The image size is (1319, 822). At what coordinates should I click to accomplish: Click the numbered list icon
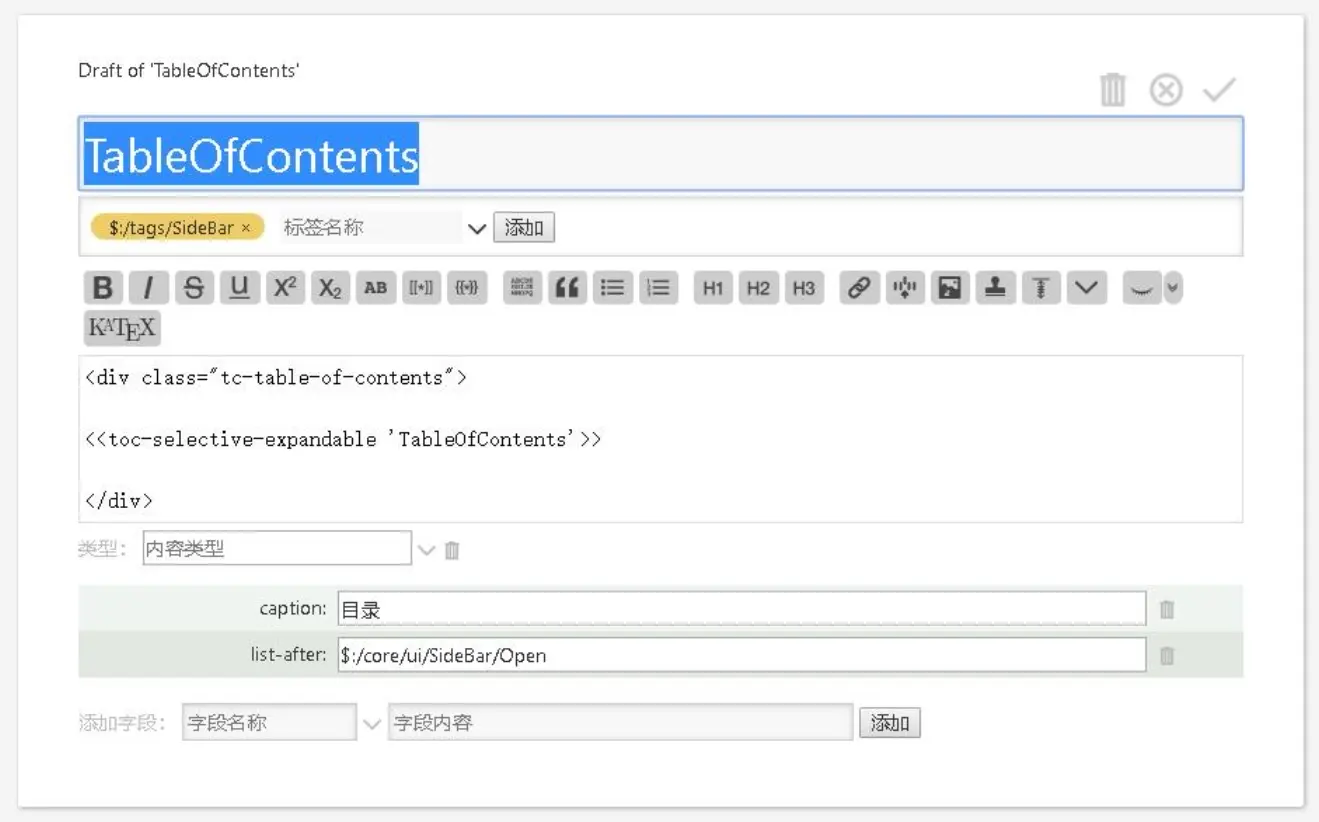[658, 288]
